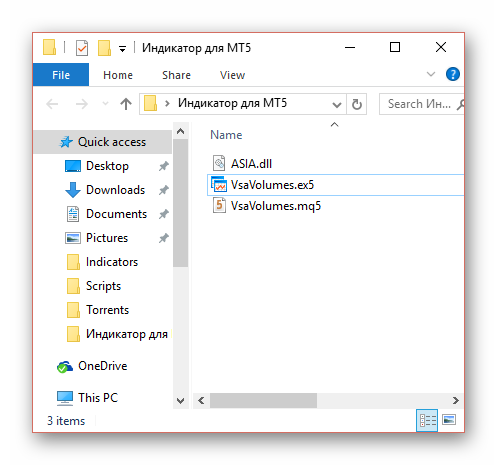497x465 pixels.
Task: Click the horizontal scrollbar thumb in file pane
Action: (263, 400)
